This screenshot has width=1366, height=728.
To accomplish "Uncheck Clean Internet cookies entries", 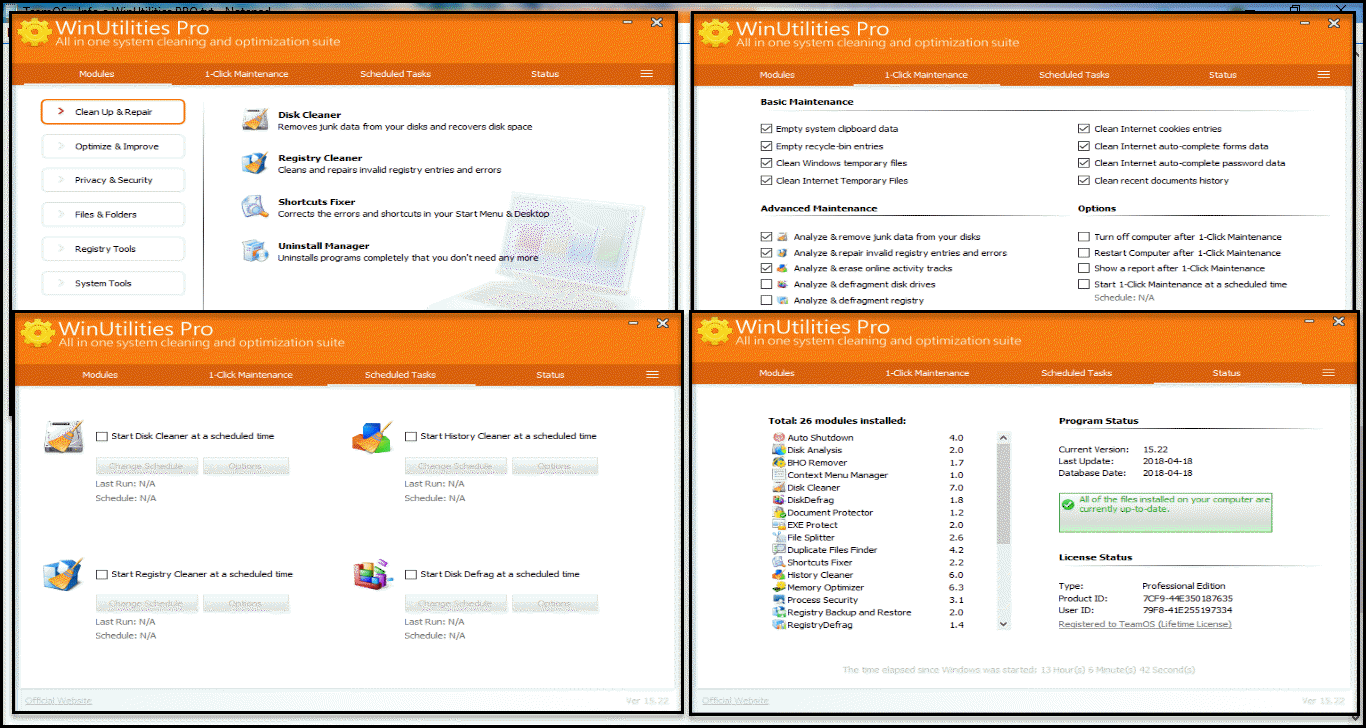I will click(1084, 129).
